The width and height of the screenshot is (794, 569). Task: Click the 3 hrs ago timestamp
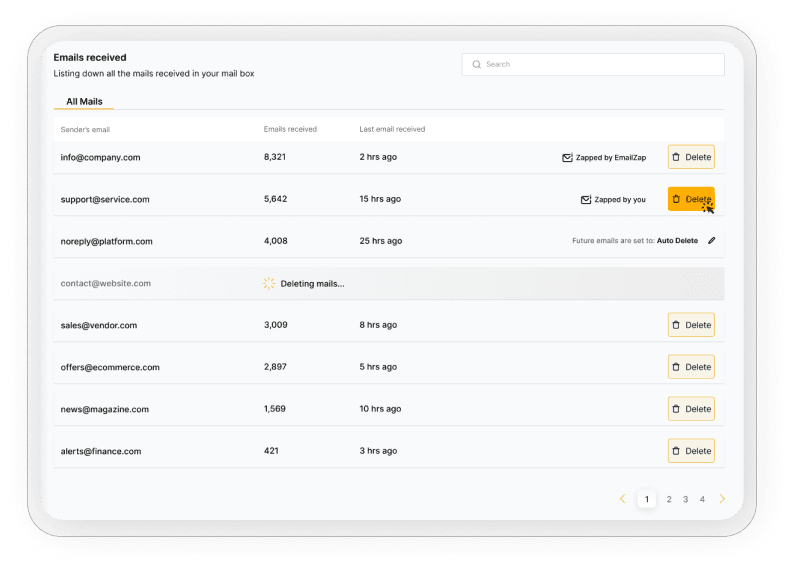point(378,451)
